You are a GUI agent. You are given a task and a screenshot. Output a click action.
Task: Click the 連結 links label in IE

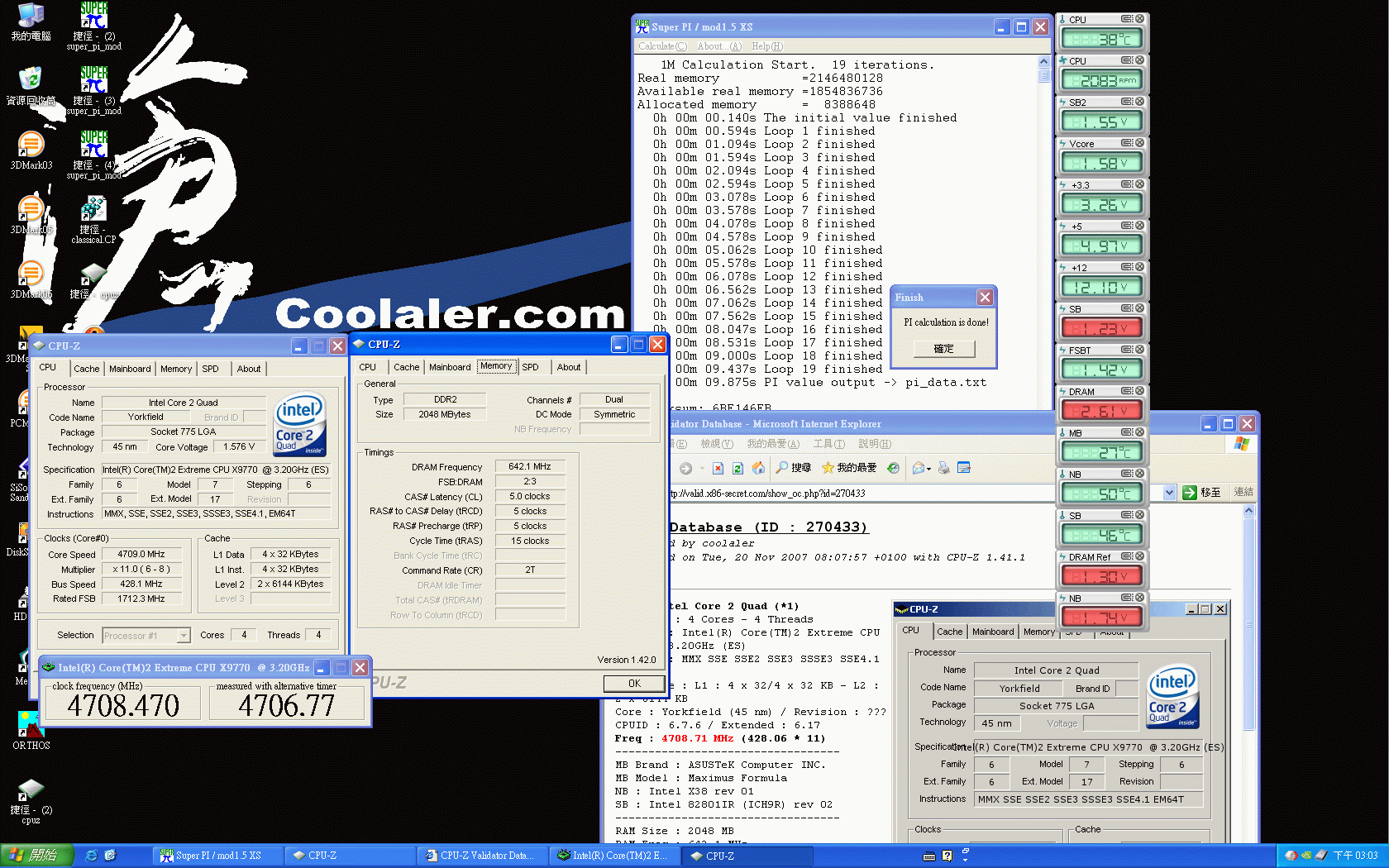(1243, 492)
